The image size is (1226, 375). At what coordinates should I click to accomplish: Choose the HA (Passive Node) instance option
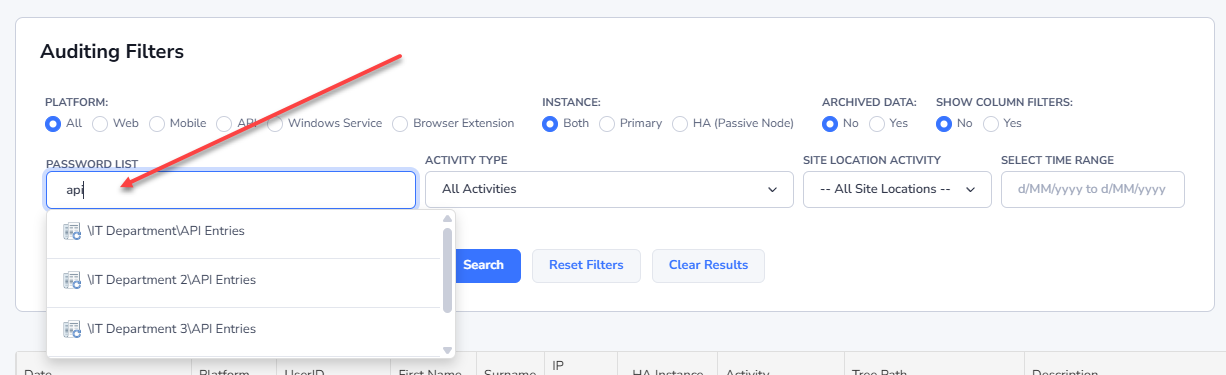680,124
